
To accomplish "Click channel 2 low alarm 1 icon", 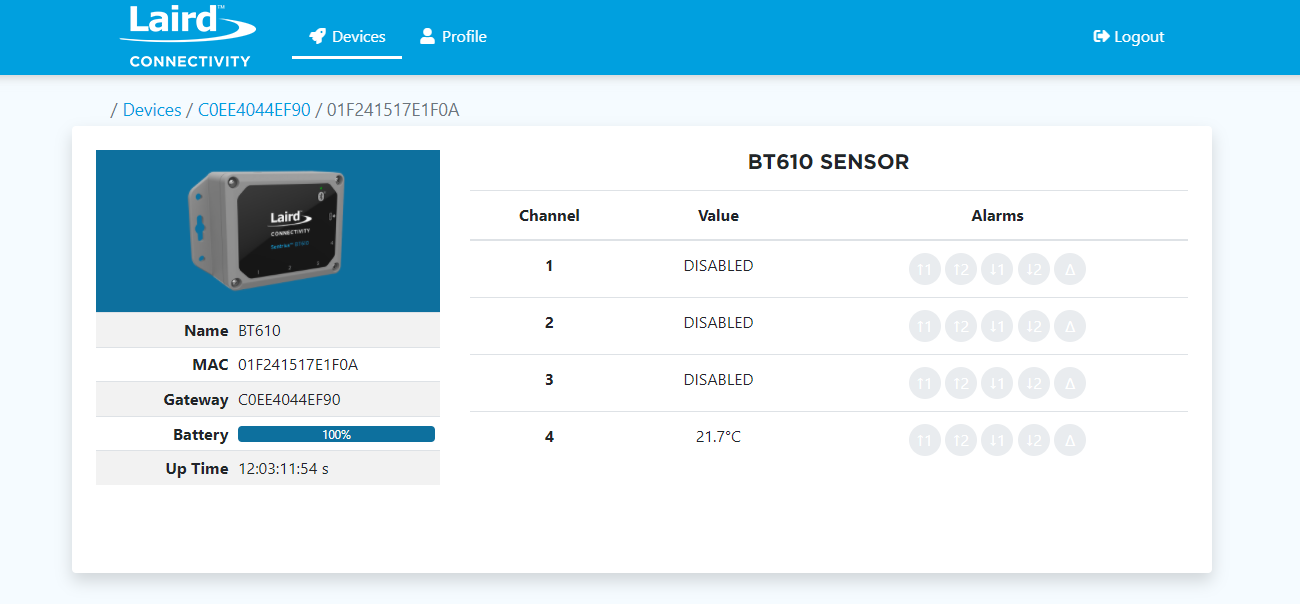I will pos(997,326).
